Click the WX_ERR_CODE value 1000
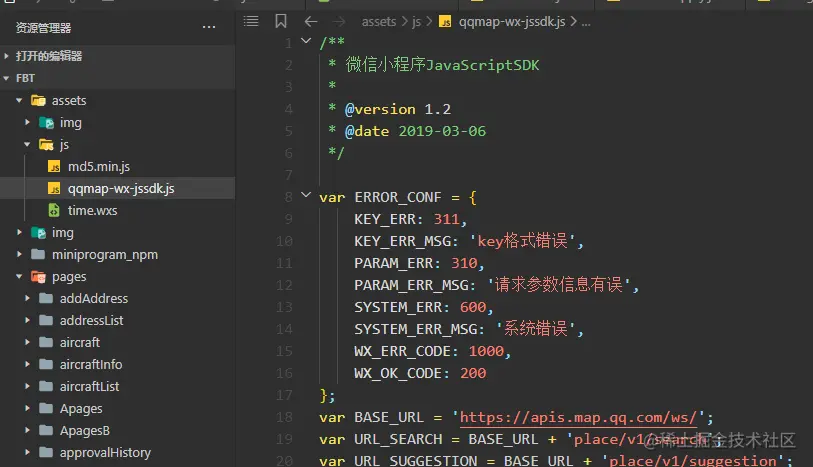 tap(486, 351)
